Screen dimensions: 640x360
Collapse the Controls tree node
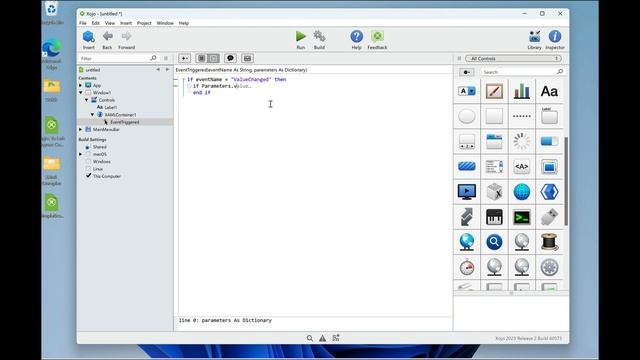87,100
